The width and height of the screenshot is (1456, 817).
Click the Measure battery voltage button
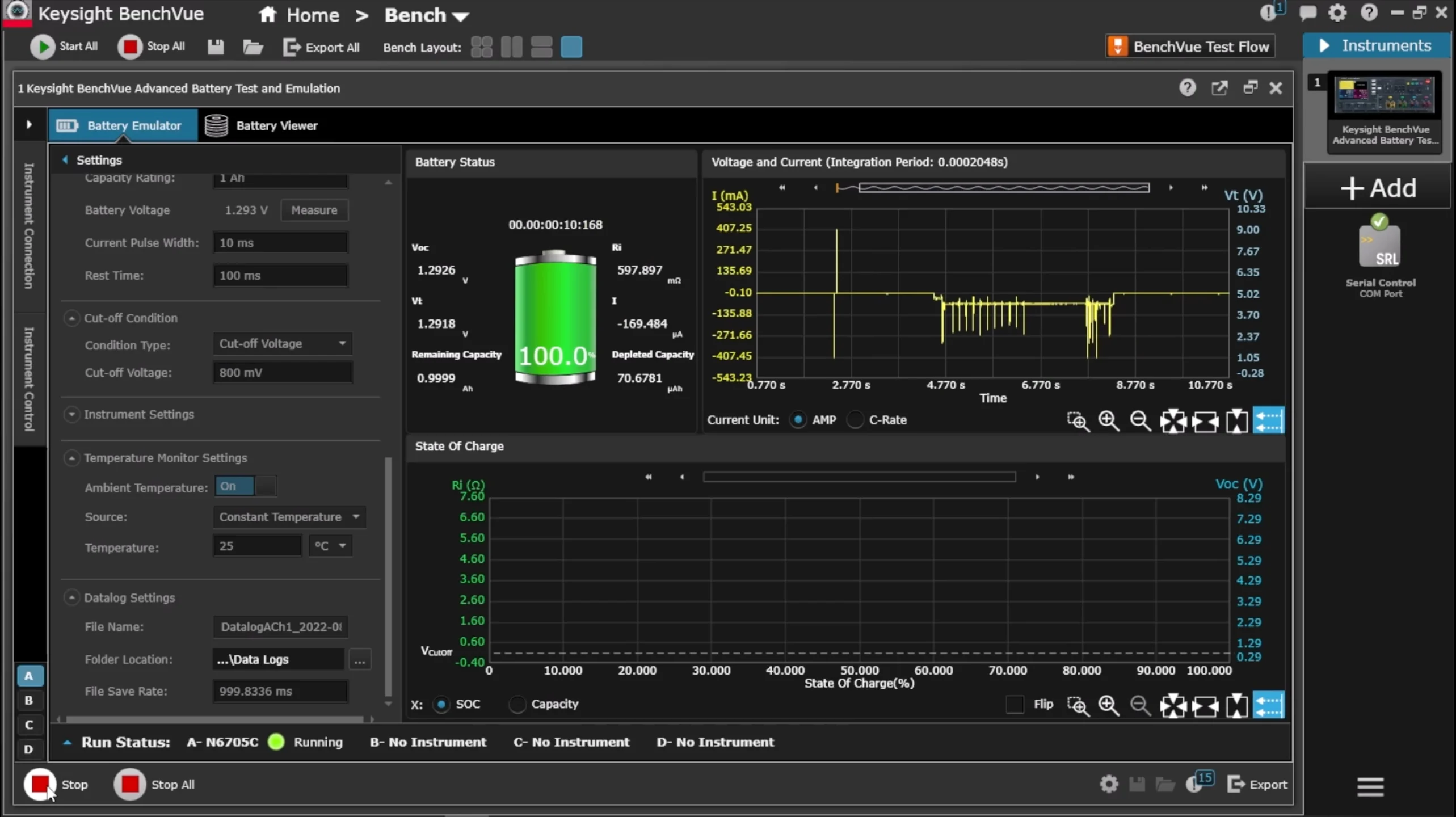(x=314, y=210)
